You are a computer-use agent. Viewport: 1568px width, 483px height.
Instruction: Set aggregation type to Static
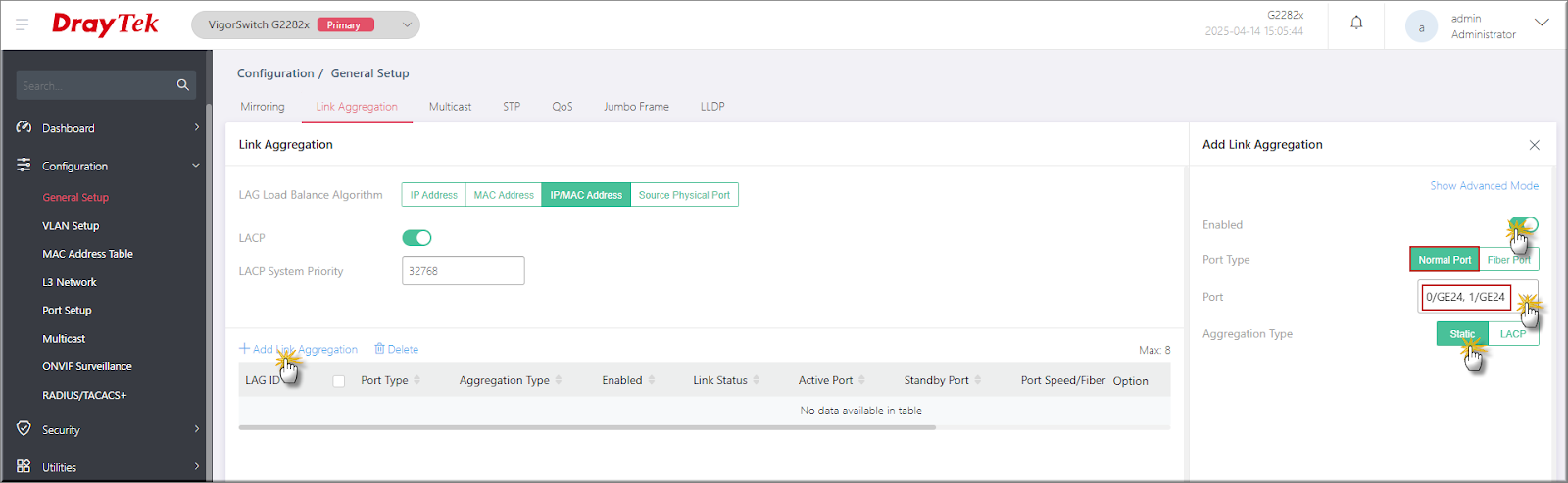[1462, 334]
